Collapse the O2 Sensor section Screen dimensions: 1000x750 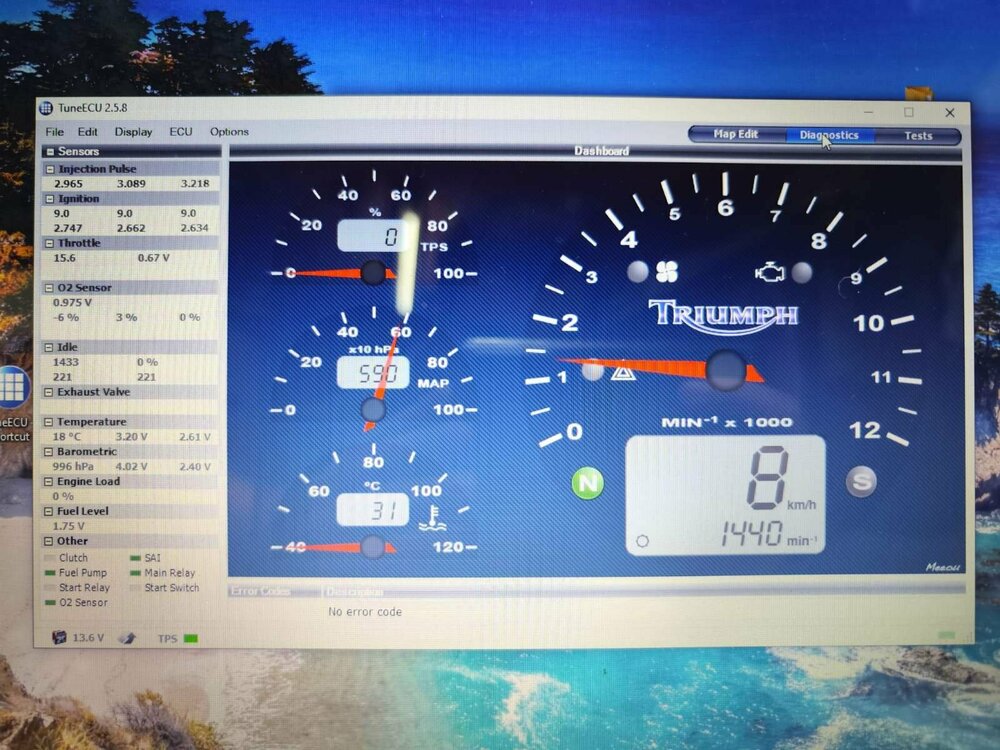coord(49,288)
